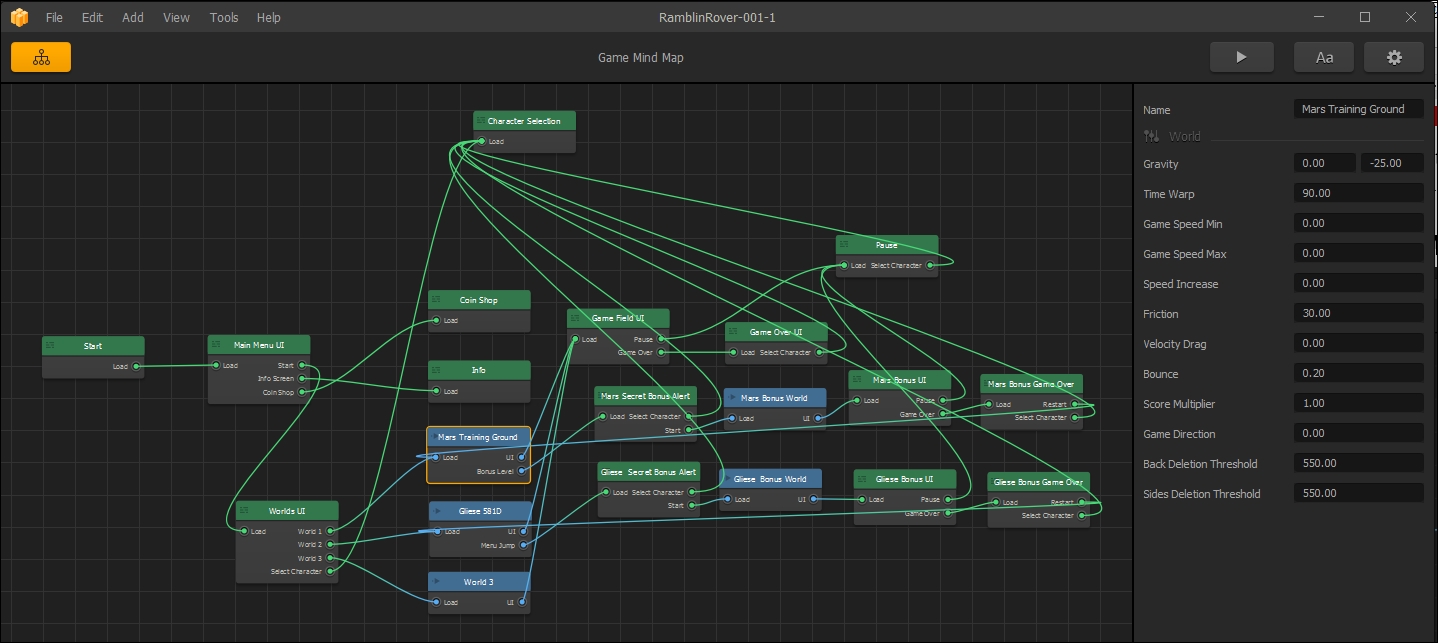1438x643 pixels.
Task: Select the Worlds UI node header
Action: [x=287, y=511]
